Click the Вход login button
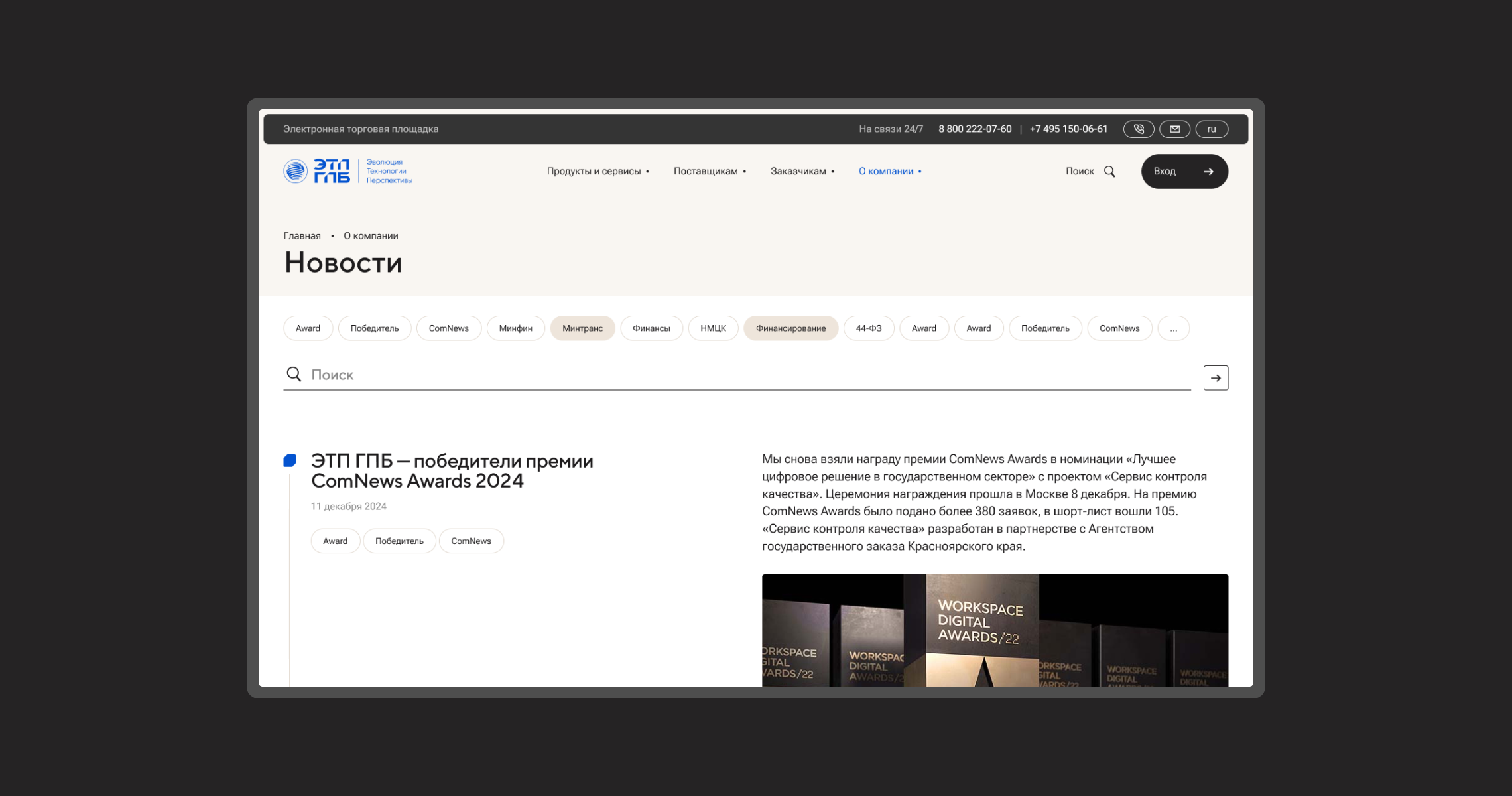The height and width of the screenshot is (796, 1512). tap(1184, 172)
